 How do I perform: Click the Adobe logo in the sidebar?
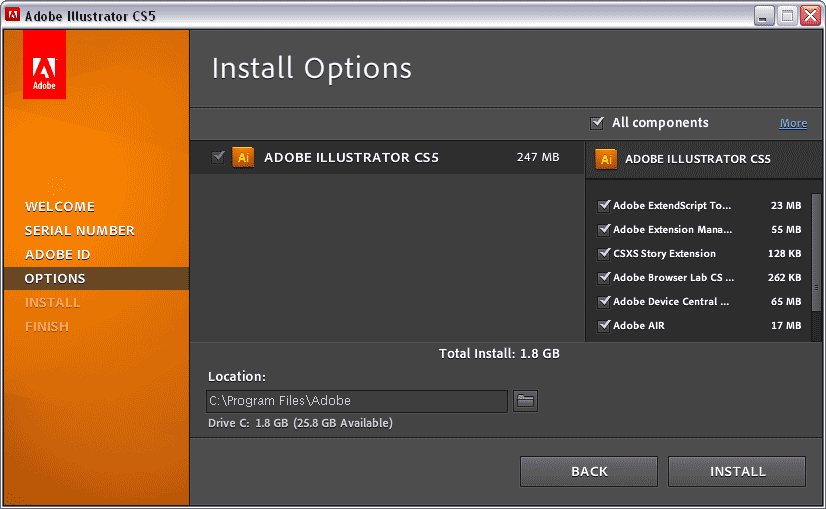[x=44, y=64]
